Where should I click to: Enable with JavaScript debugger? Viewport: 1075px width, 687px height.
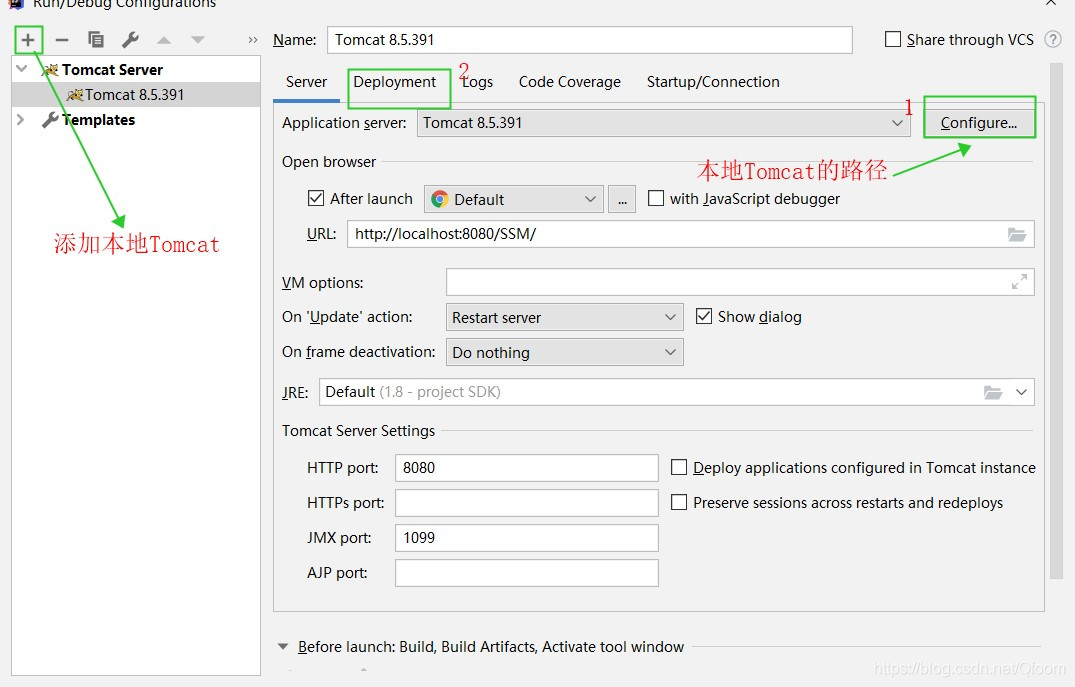(655, 198)
